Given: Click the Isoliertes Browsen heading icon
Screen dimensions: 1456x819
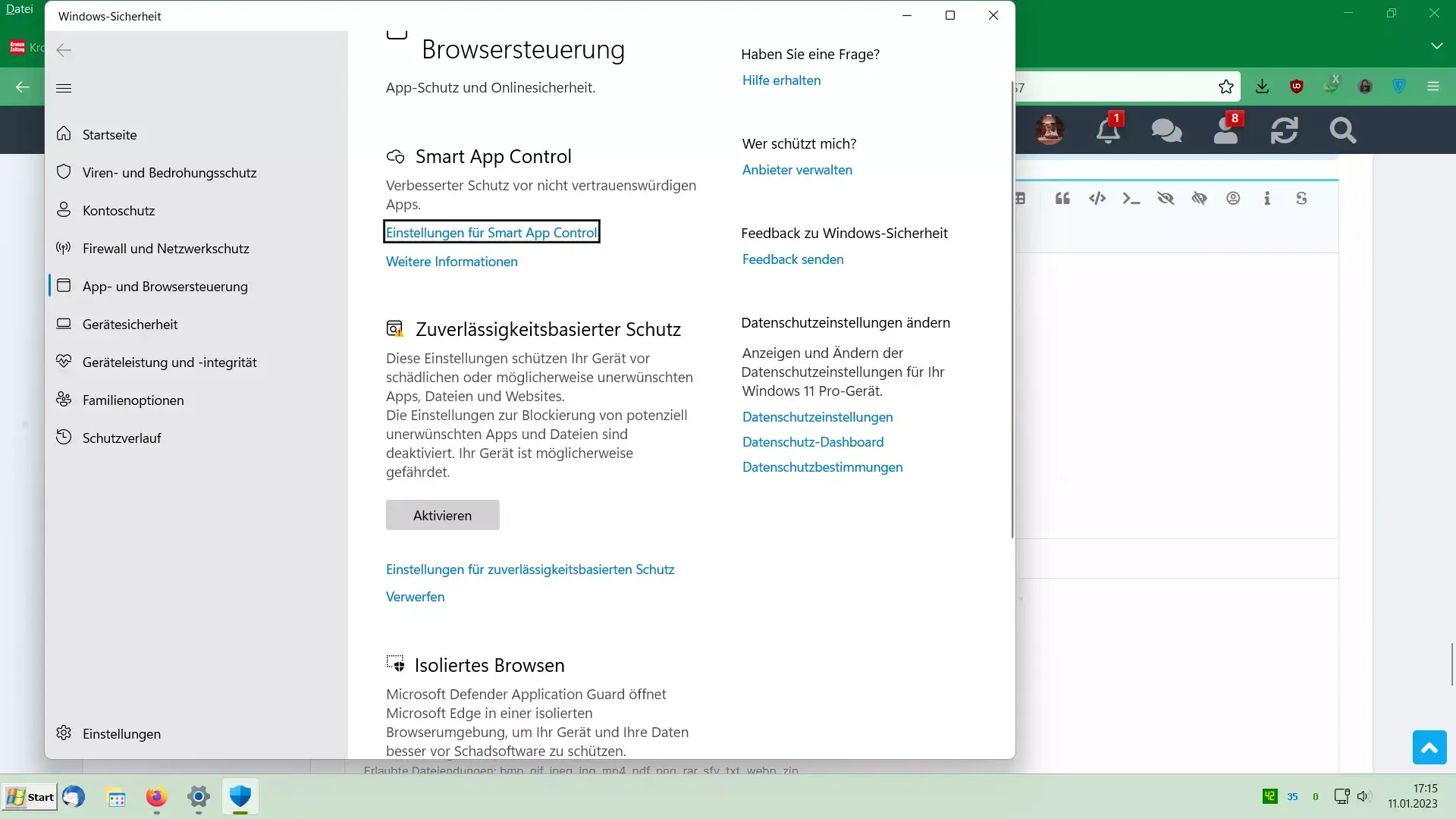Looking at the screenshot, I should pyautogui.click(x=395, y=664).
